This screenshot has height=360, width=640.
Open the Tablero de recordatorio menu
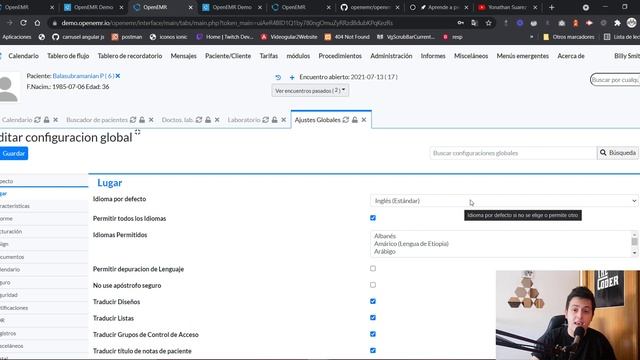130,56
